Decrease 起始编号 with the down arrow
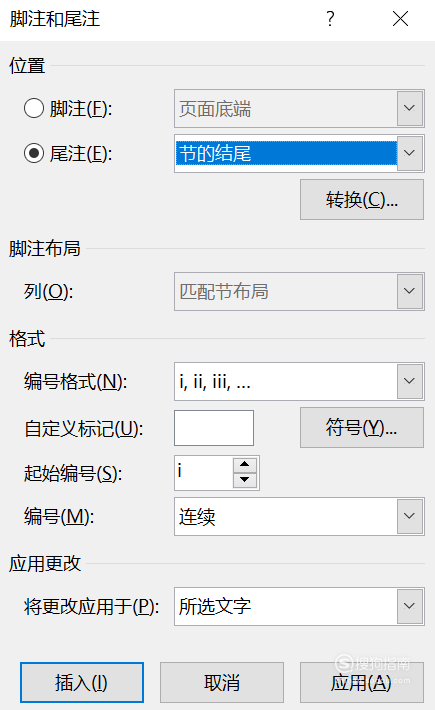 (x=245, y=480)
